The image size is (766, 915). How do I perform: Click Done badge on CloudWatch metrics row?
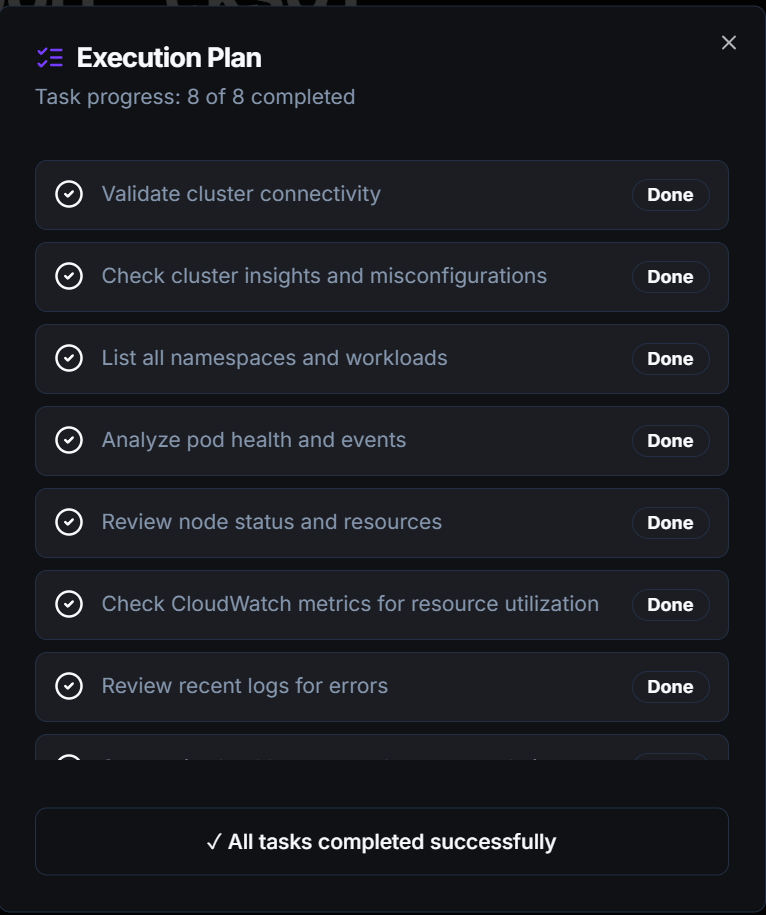click(670, 604)
